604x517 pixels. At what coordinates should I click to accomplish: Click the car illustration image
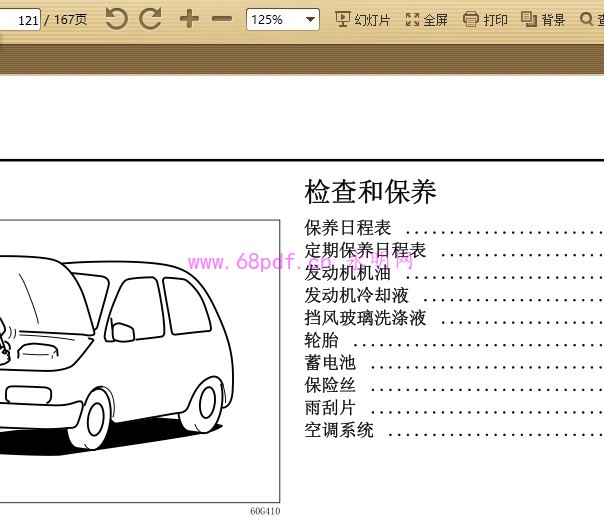point(140,360)
